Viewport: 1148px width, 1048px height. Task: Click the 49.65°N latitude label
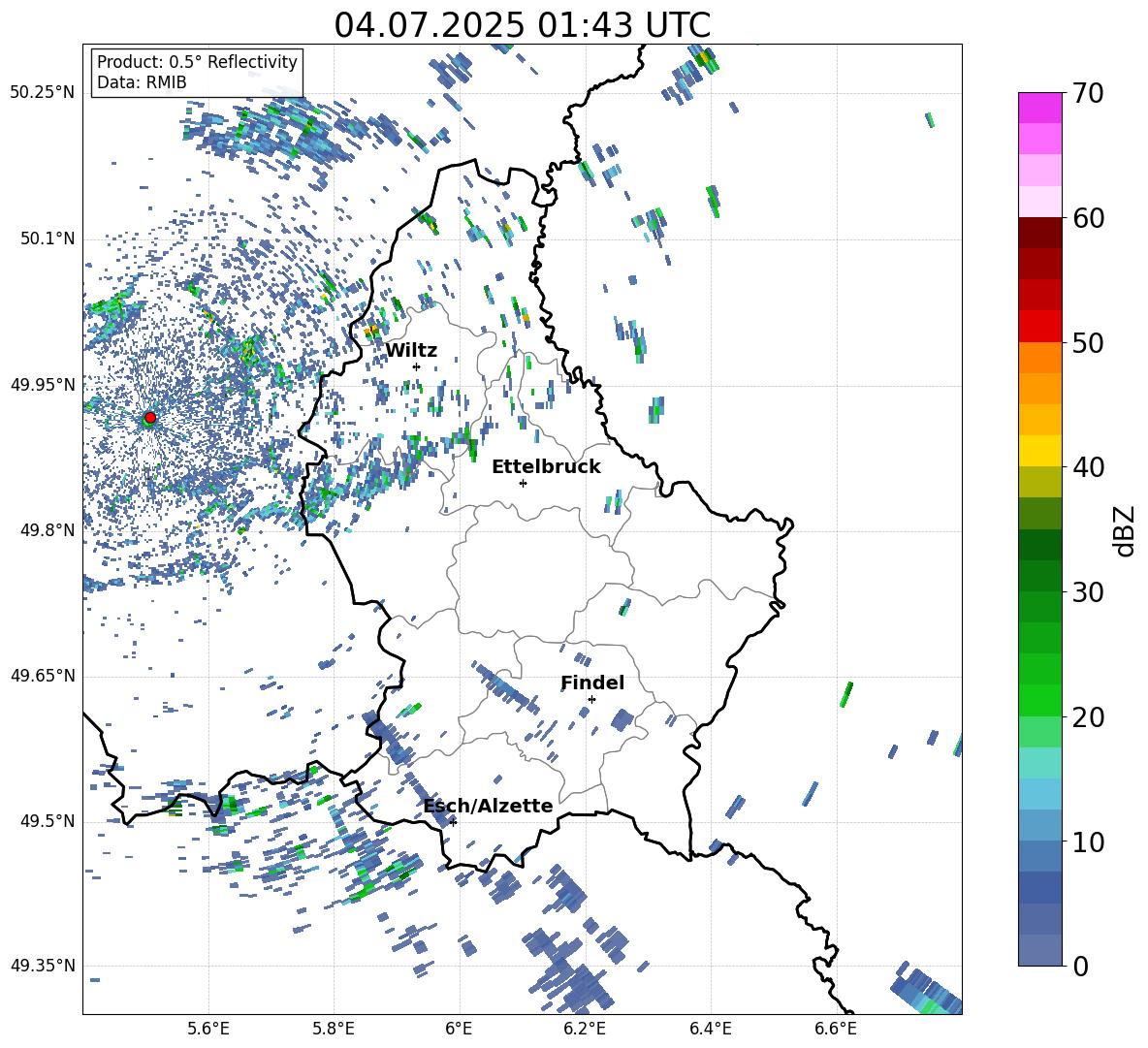tap(43, 676)
